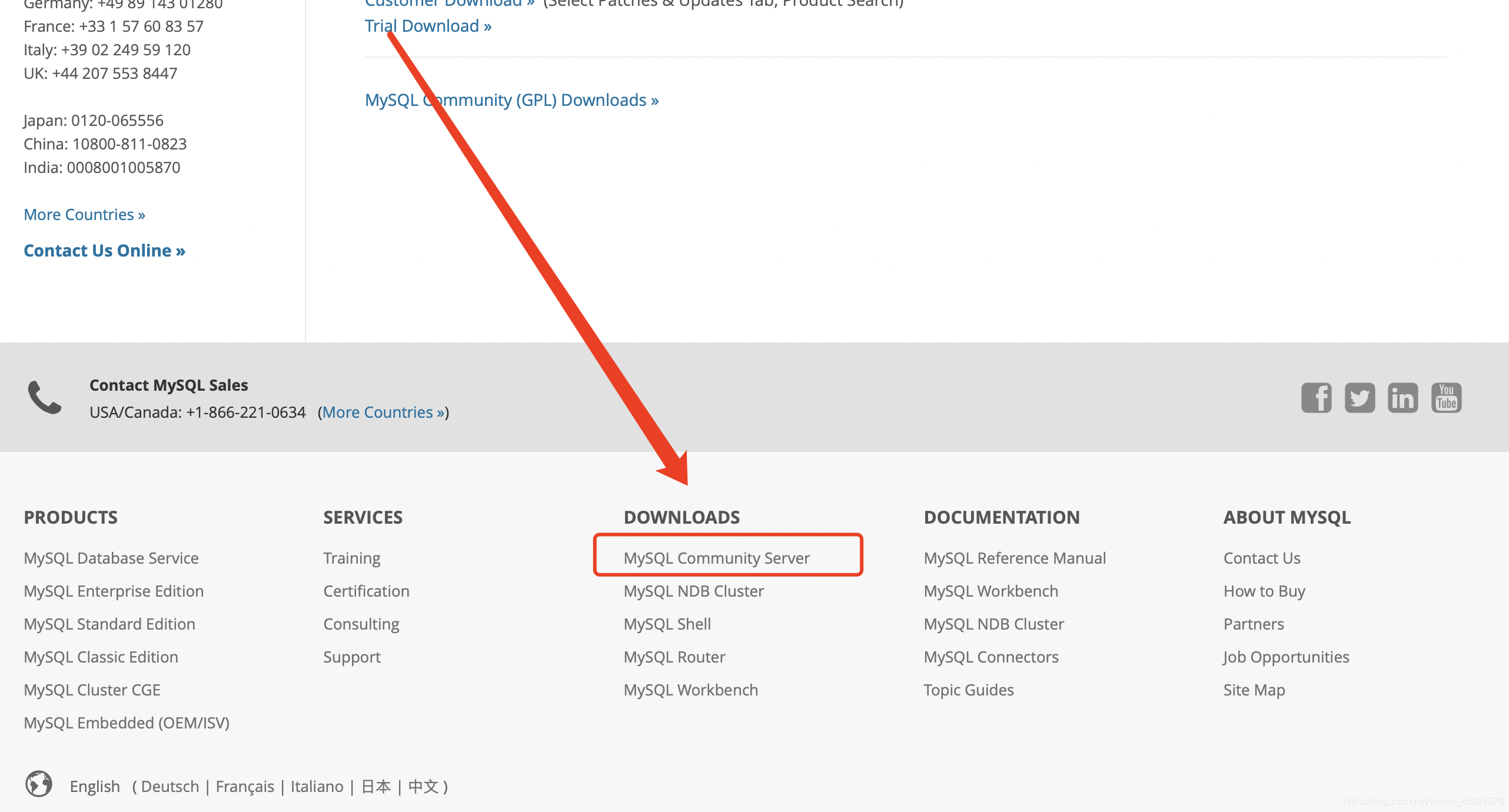Switch language to 中文
The width and height of the screenshot is (1509, 812).
[x=423, y=787]
